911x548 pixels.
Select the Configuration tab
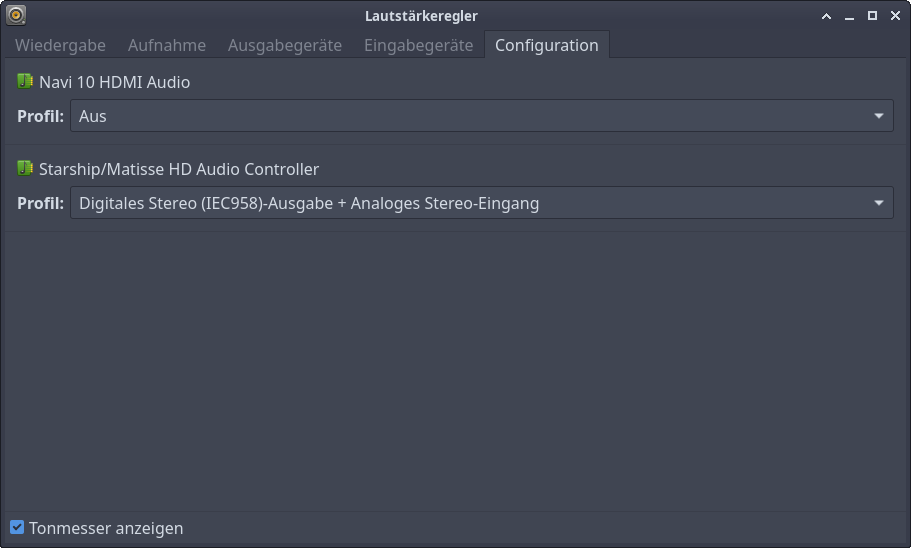pos(546,45)
